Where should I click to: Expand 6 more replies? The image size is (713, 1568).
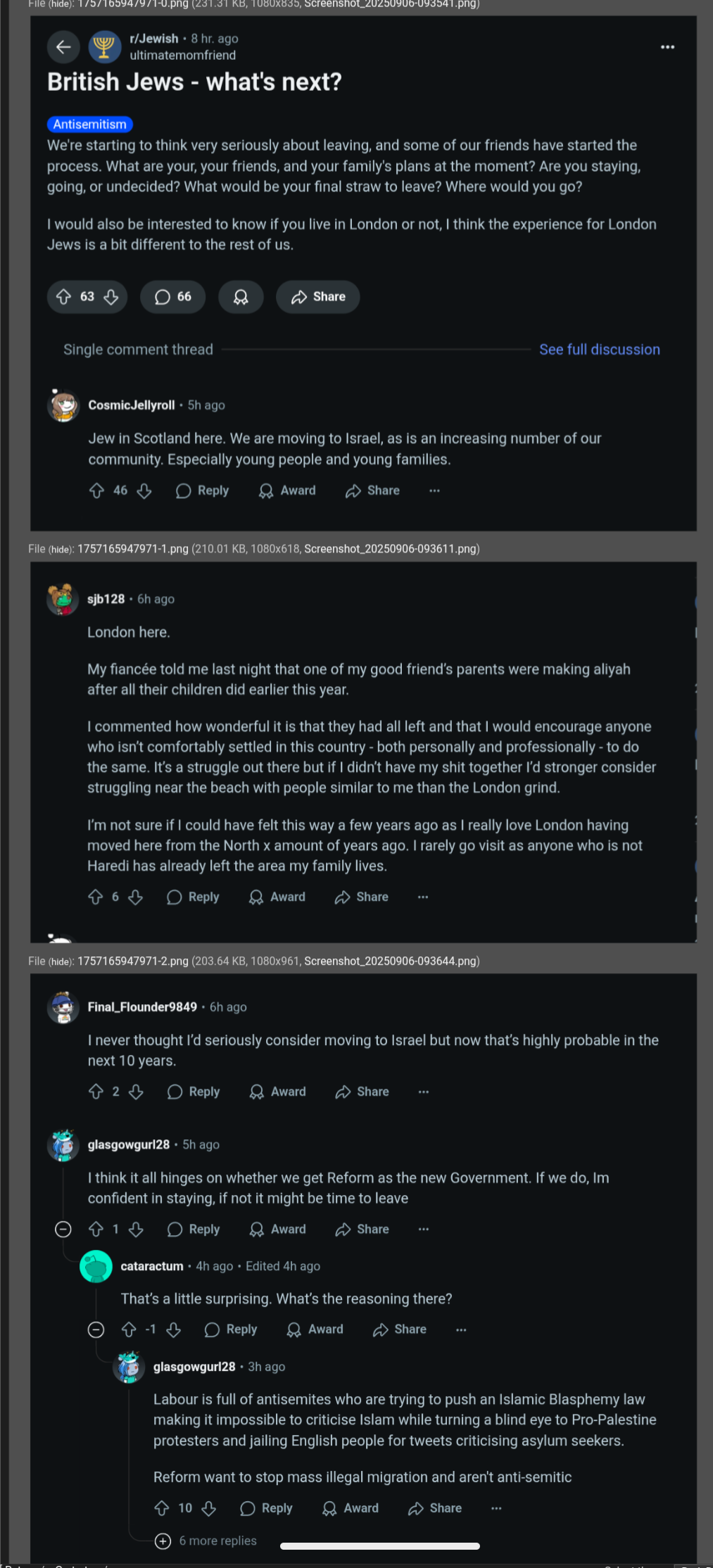[x=206, y=1541]
